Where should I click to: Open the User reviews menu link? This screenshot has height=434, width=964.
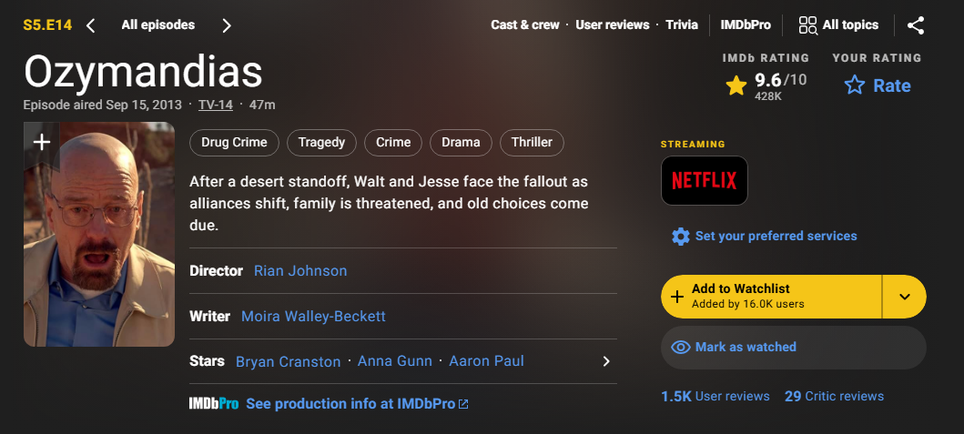612,25
